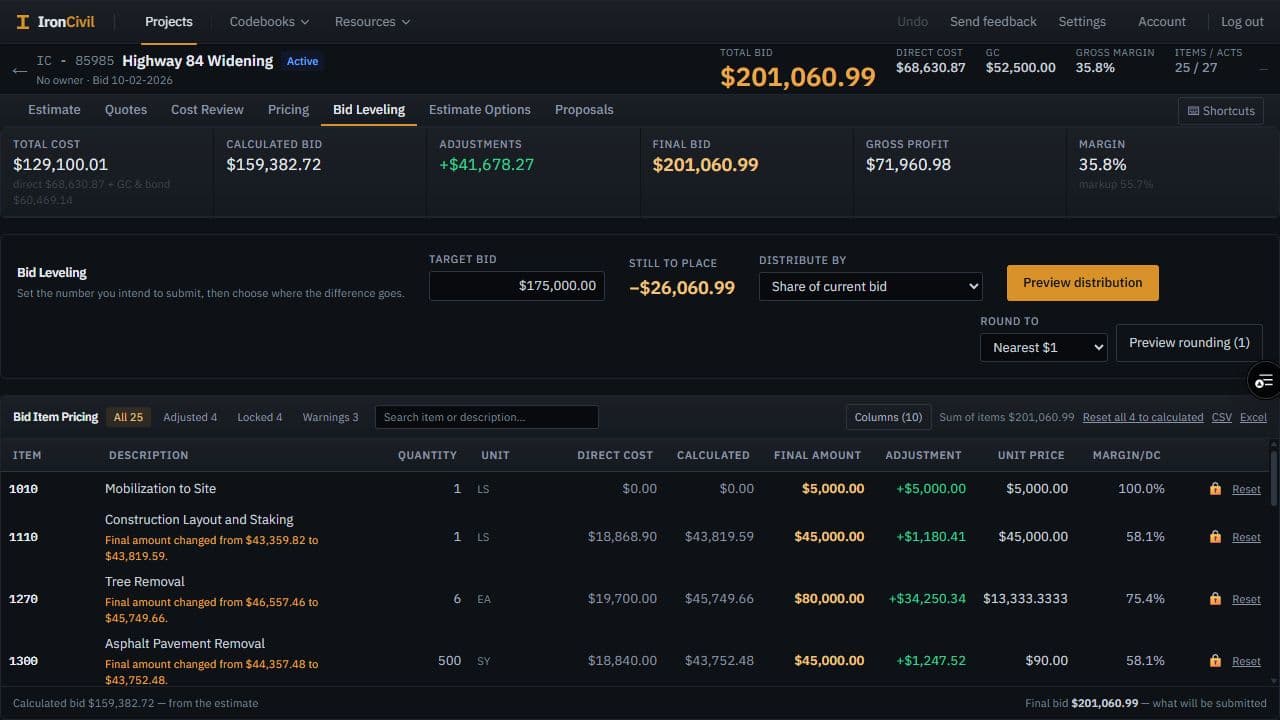Screen dimensions: 1280x720
Task: Click the $13,333.3333 unit price cell
Action: 1025,599
